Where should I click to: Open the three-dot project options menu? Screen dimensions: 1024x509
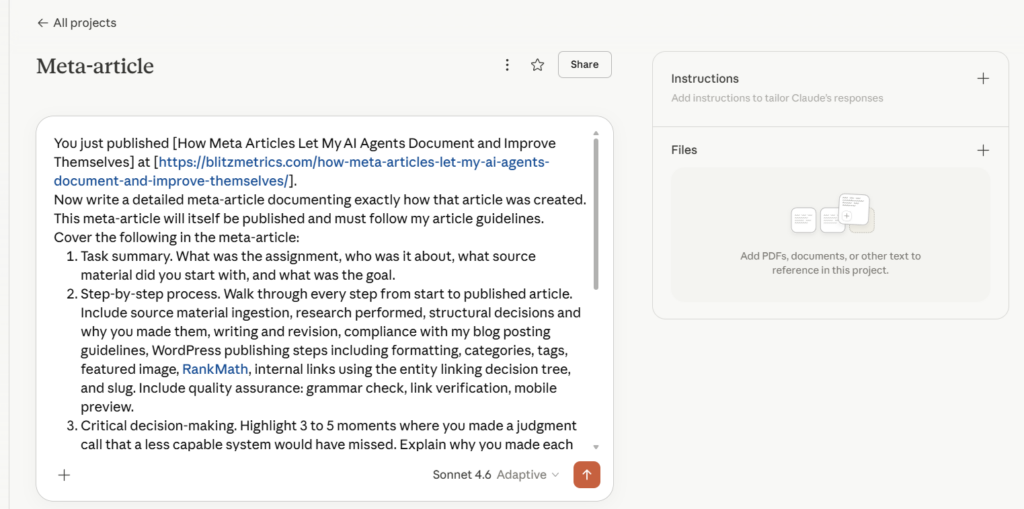507,65
